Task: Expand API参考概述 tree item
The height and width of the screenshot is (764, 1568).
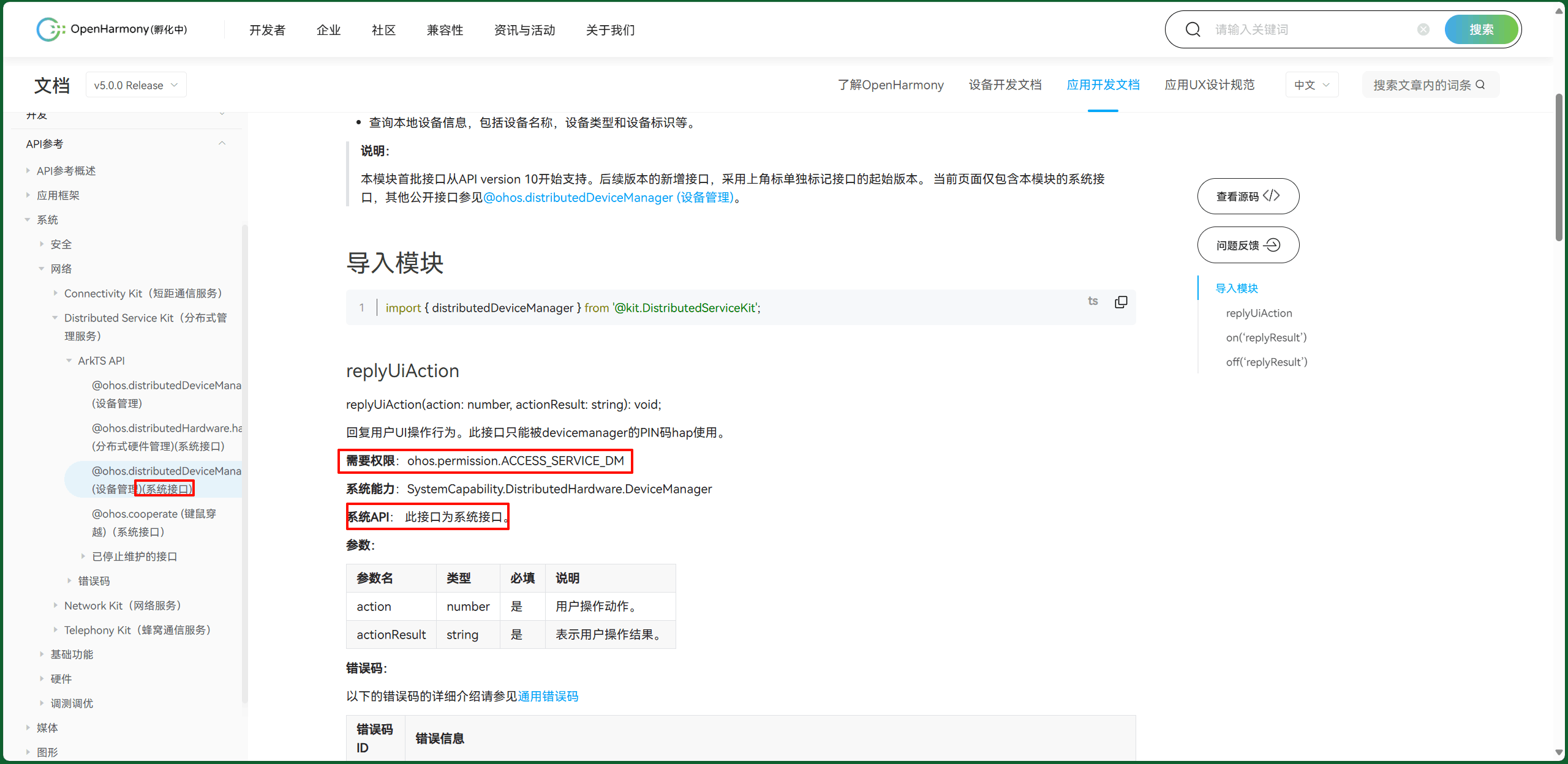Action: click(x=28, y=171)
